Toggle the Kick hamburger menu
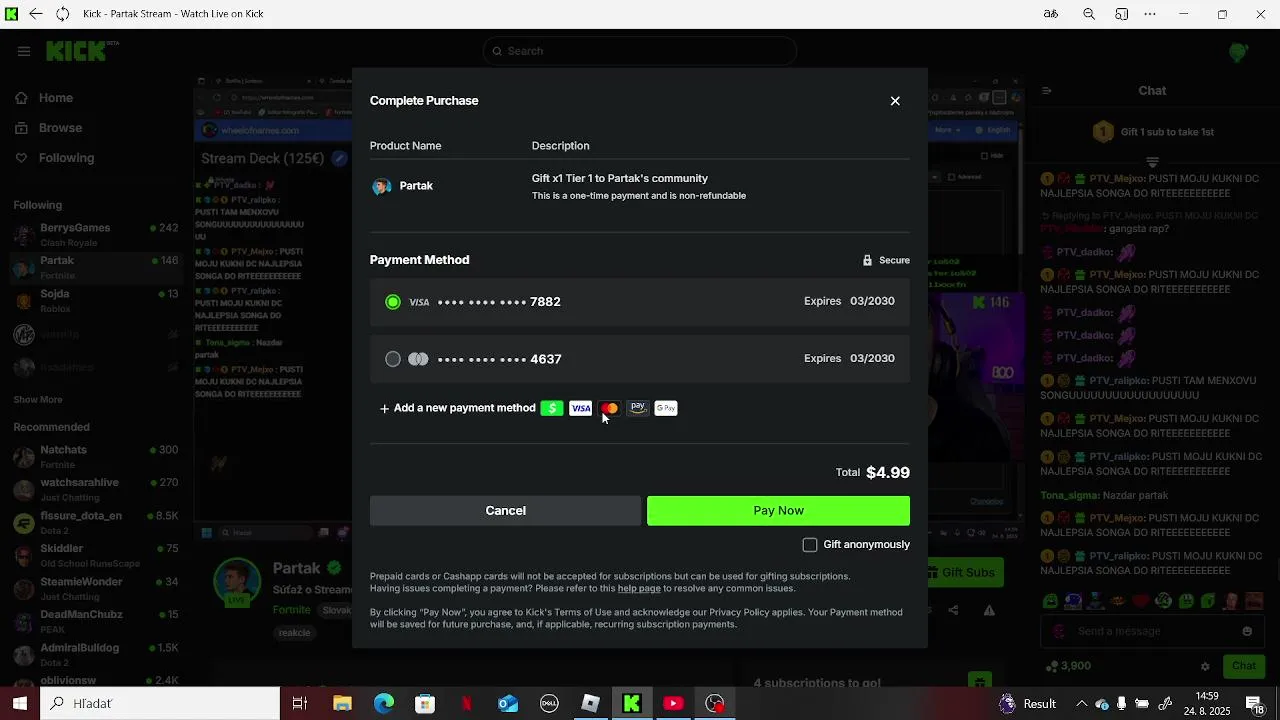Image resolution: width=1280 pixels, height=720 pixels. pyautogui.click(x=24, y=52)
